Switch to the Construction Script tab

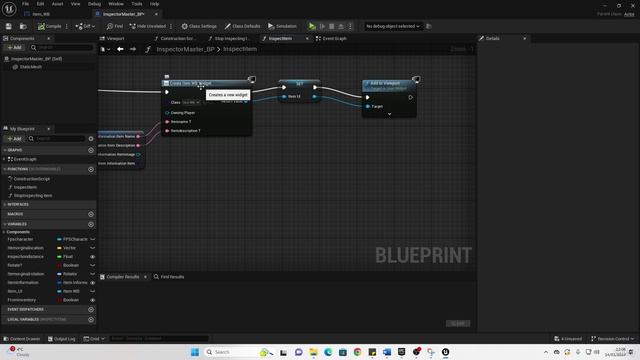175,38
